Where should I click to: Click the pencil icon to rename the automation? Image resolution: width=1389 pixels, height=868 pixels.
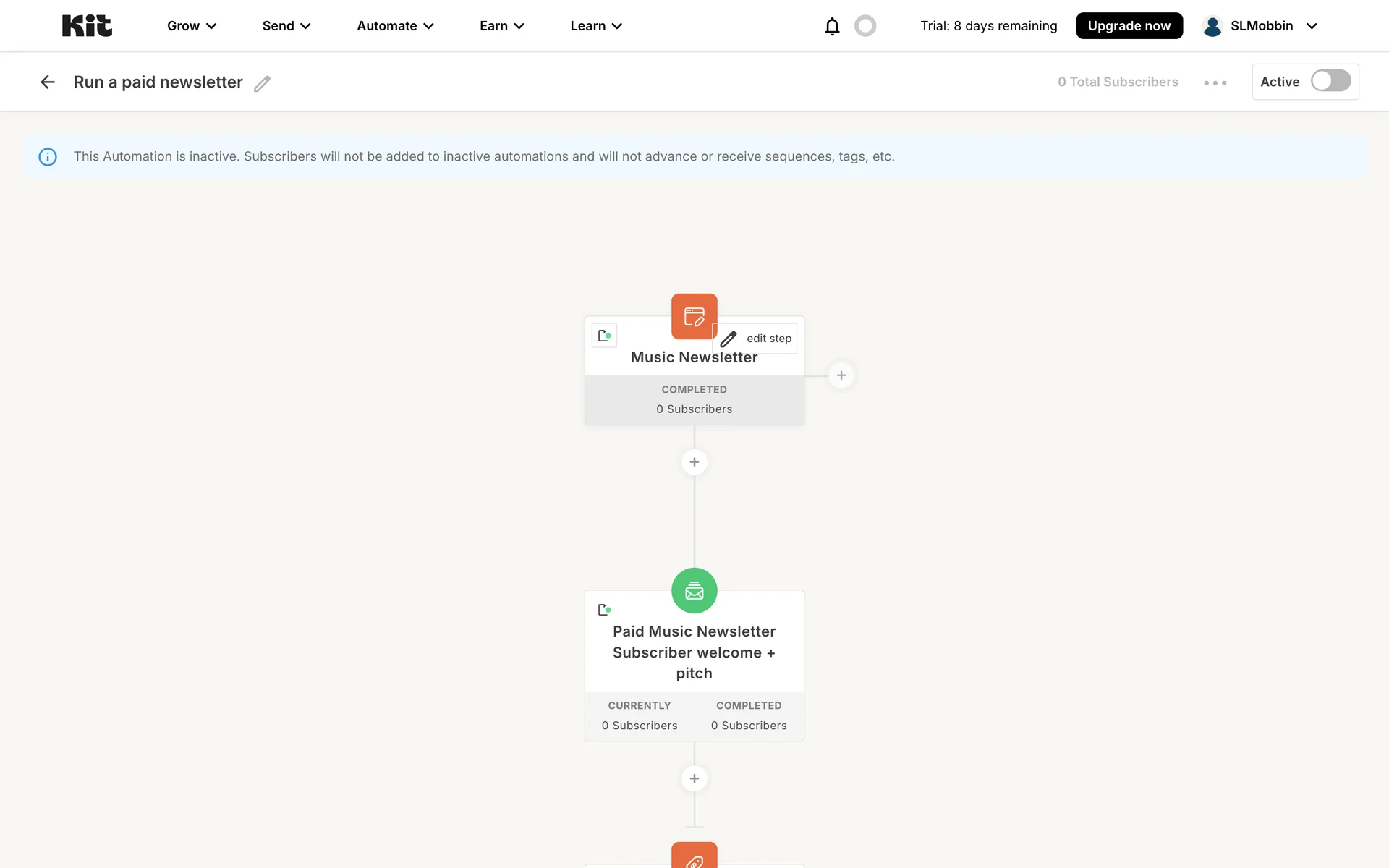[262, 83]
